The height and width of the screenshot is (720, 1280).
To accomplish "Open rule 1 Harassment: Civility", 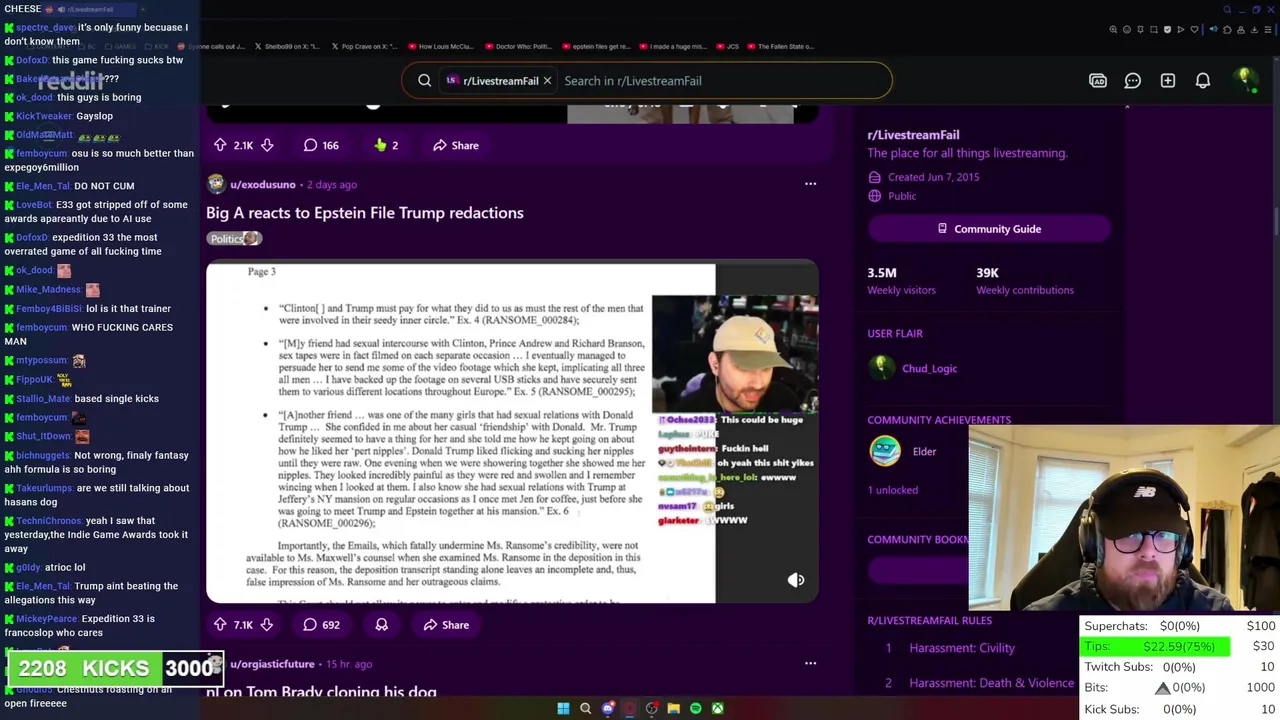I will [x=962, y=648].
